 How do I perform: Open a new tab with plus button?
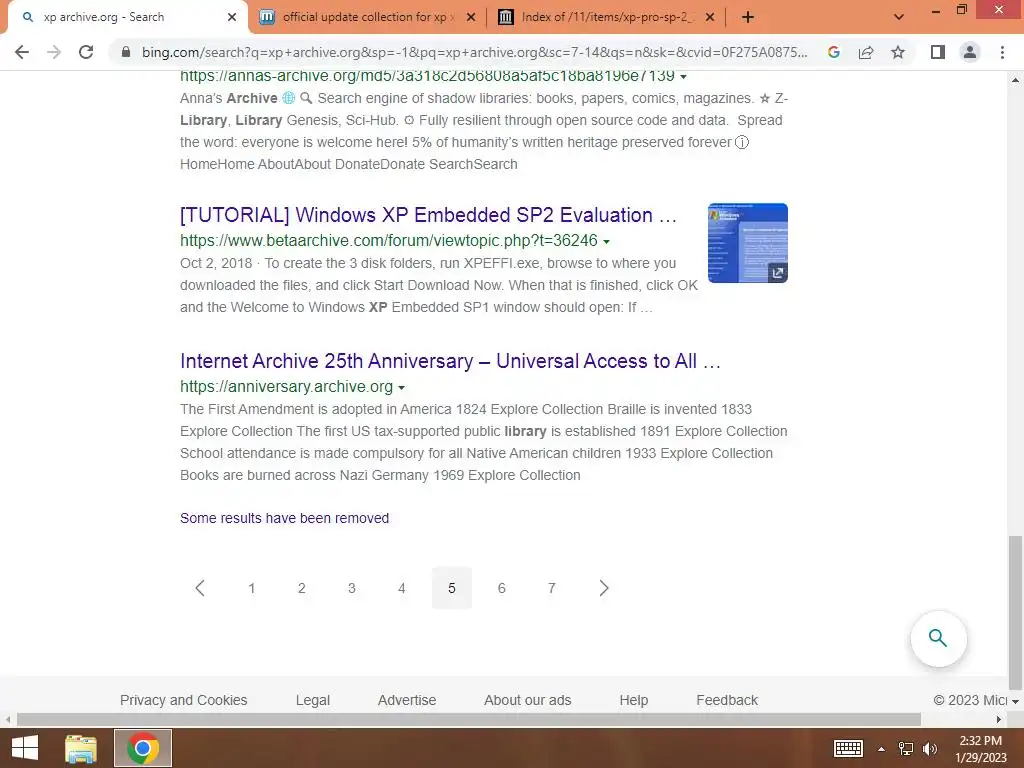(748, 17)
